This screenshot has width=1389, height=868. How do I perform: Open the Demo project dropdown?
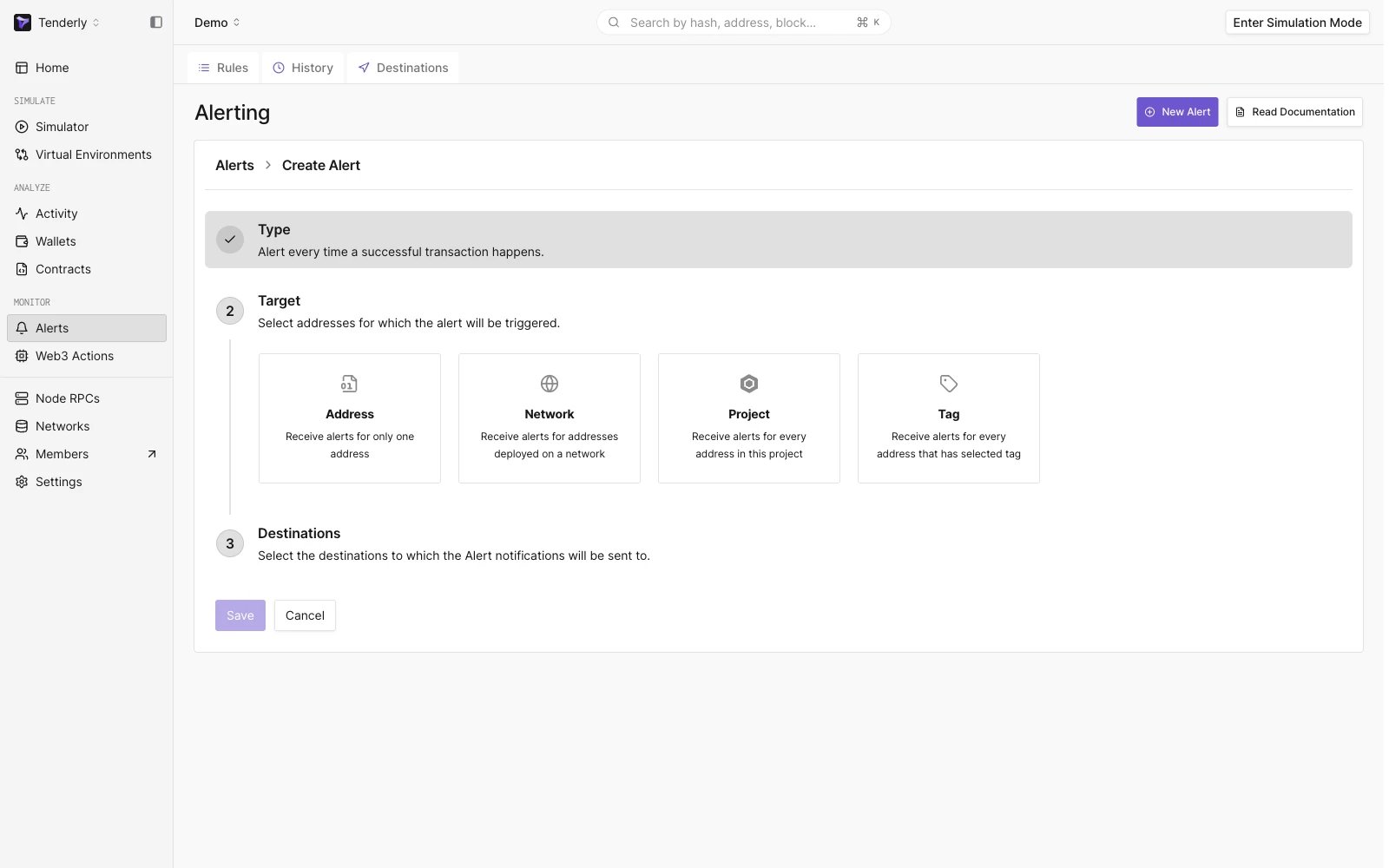pyautogui.click(x=217, y=23)
